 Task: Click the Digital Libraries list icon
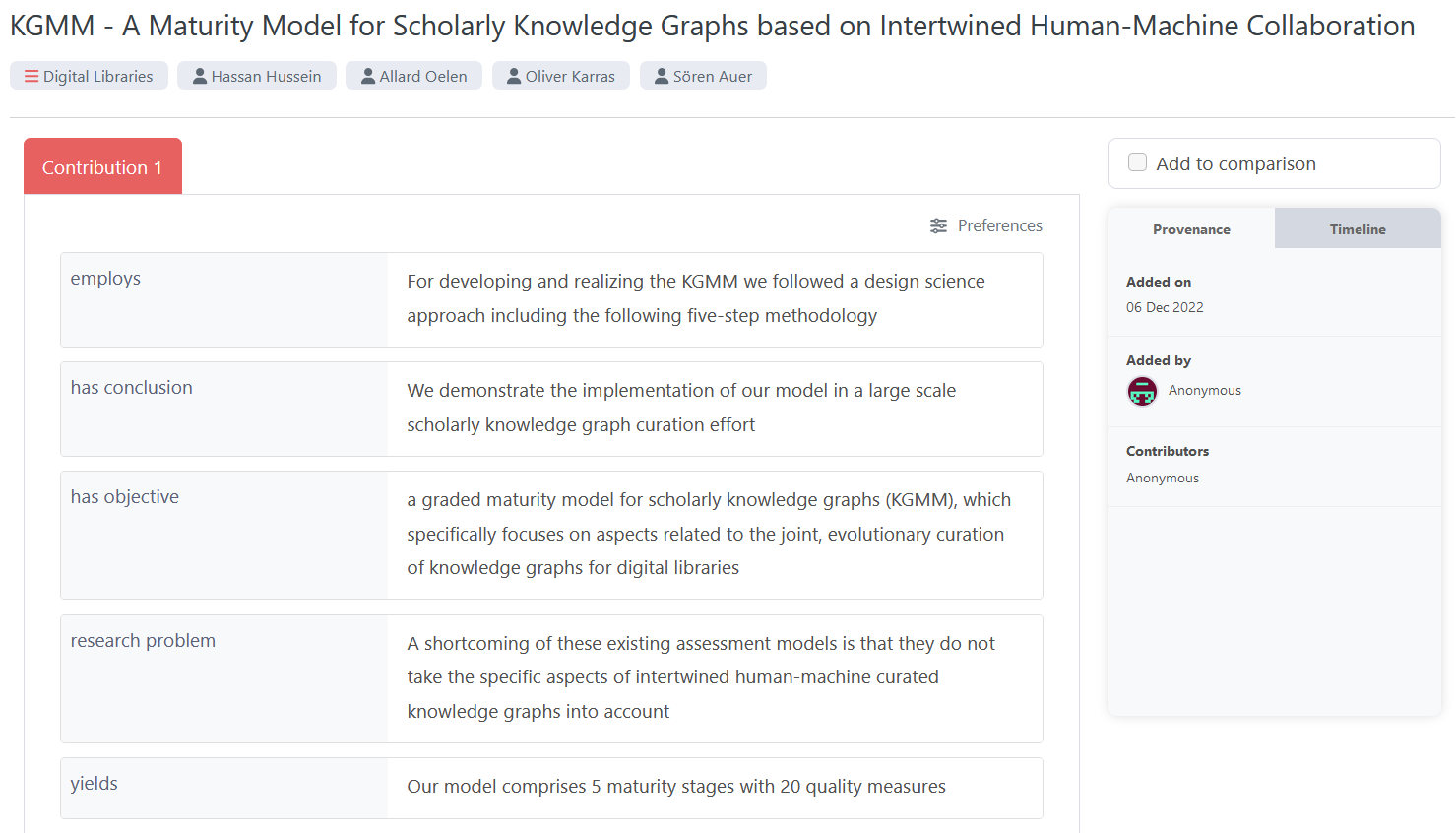point(32,76)
